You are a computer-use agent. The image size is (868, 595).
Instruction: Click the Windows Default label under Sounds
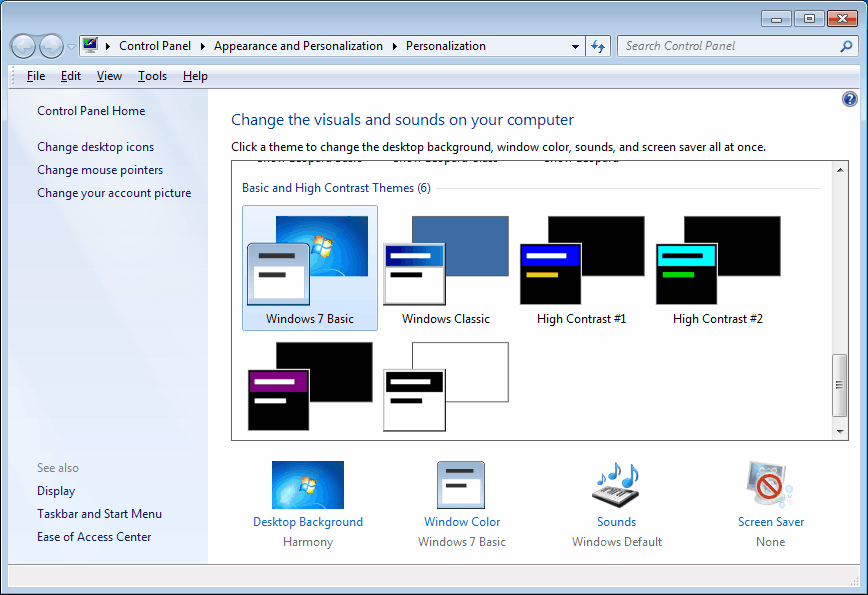point(617,542)
